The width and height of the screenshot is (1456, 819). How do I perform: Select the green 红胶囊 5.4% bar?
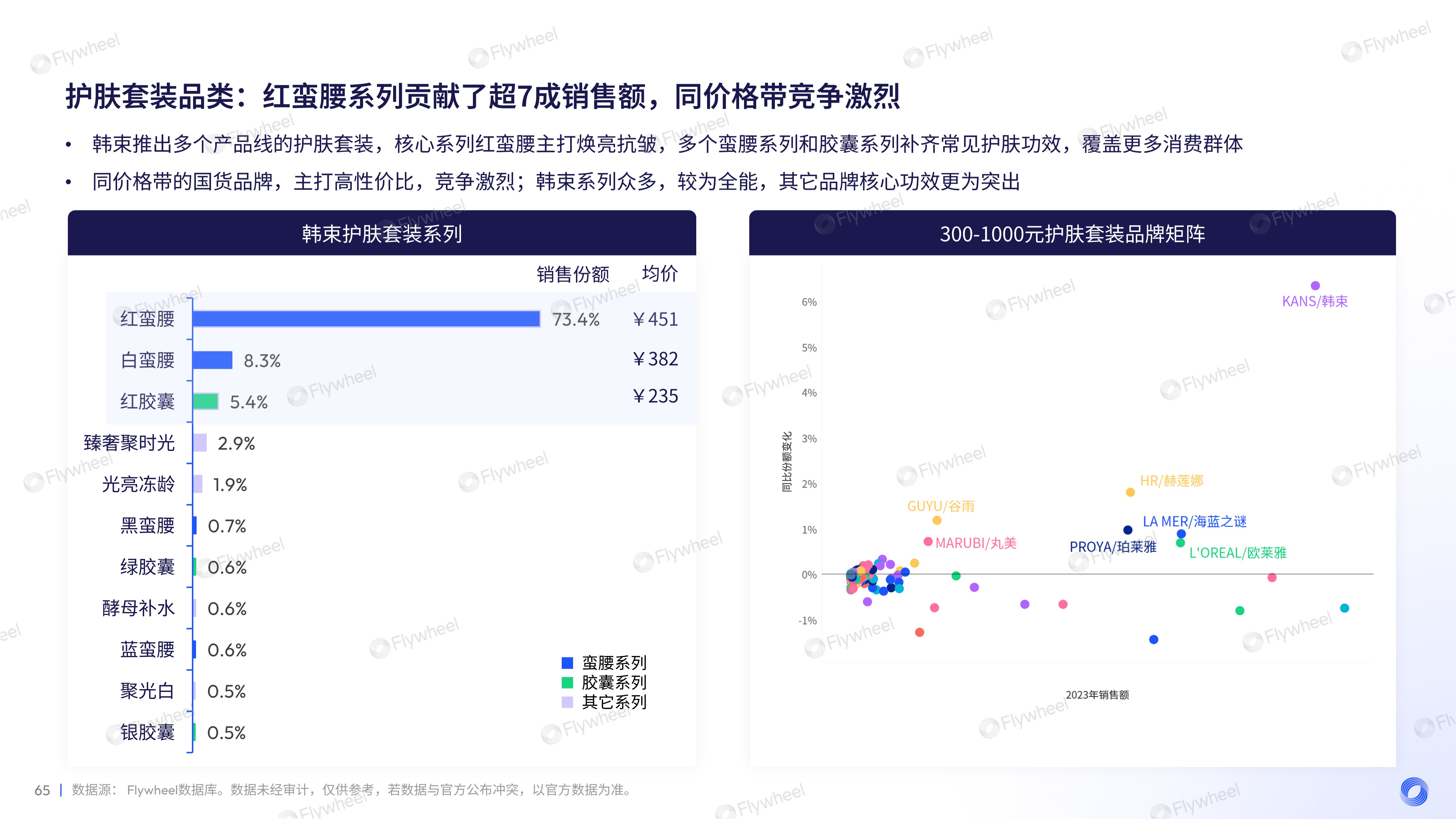coord(206,401)
